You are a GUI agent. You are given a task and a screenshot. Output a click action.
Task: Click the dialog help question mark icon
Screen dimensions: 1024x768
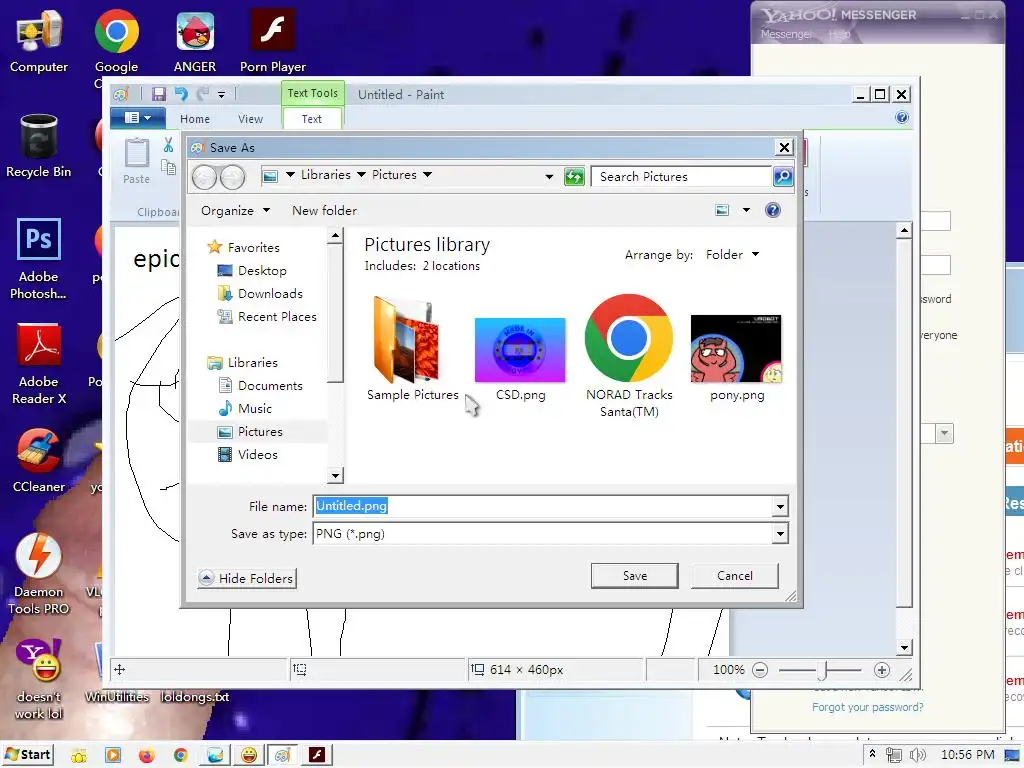(x=773, y=210)
